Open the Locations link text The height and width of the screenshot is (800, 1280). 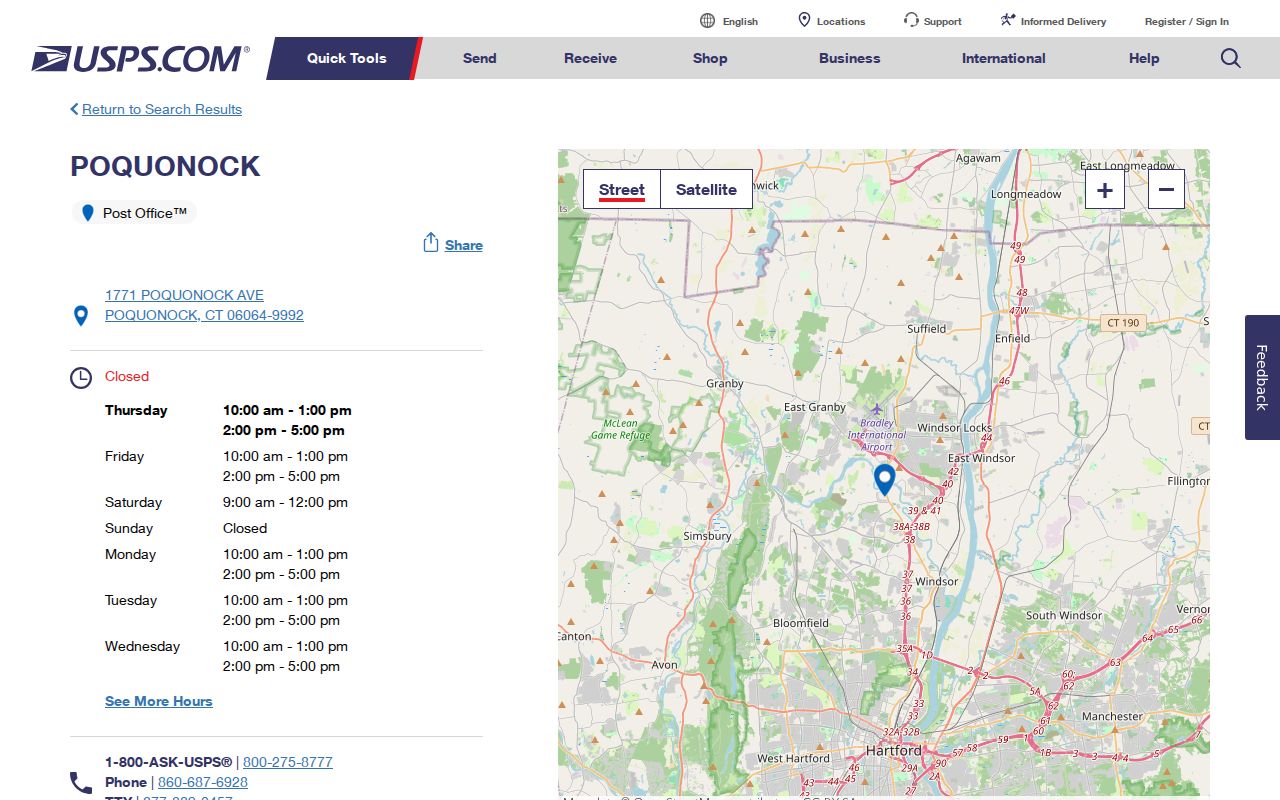click(x=841, y=21)
